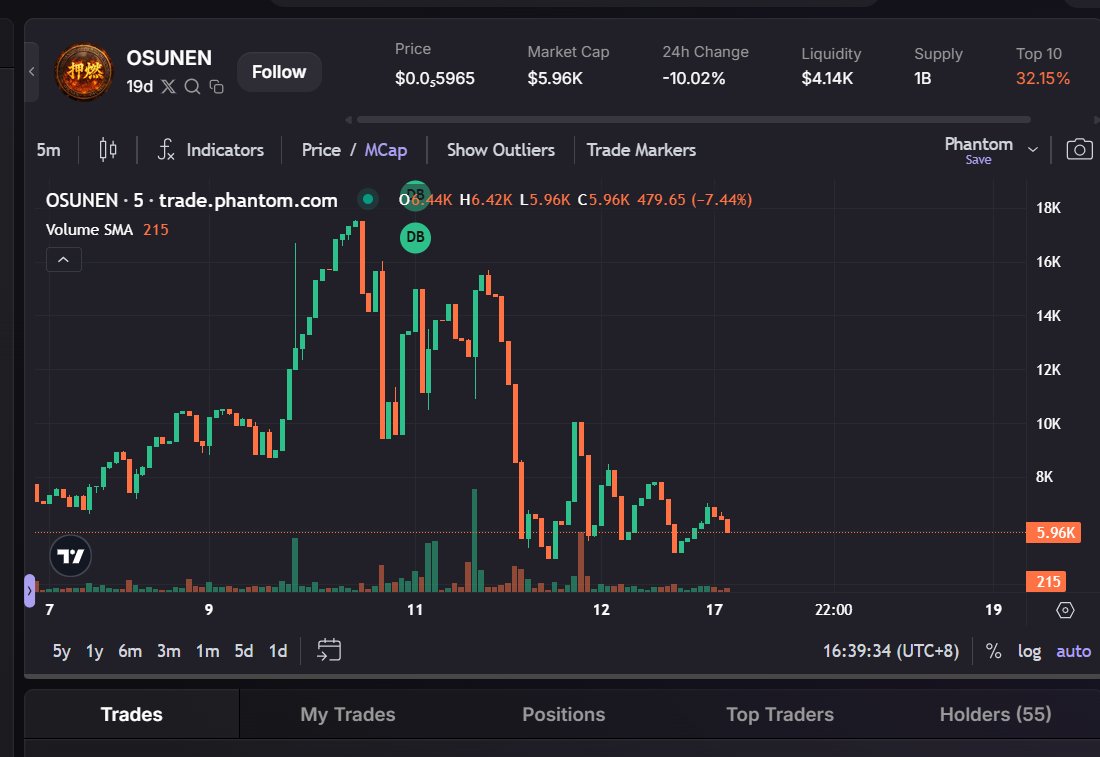1100x757 pixels.
Task: Switch the chart to Price mode
Action: (x=321, y=150)
